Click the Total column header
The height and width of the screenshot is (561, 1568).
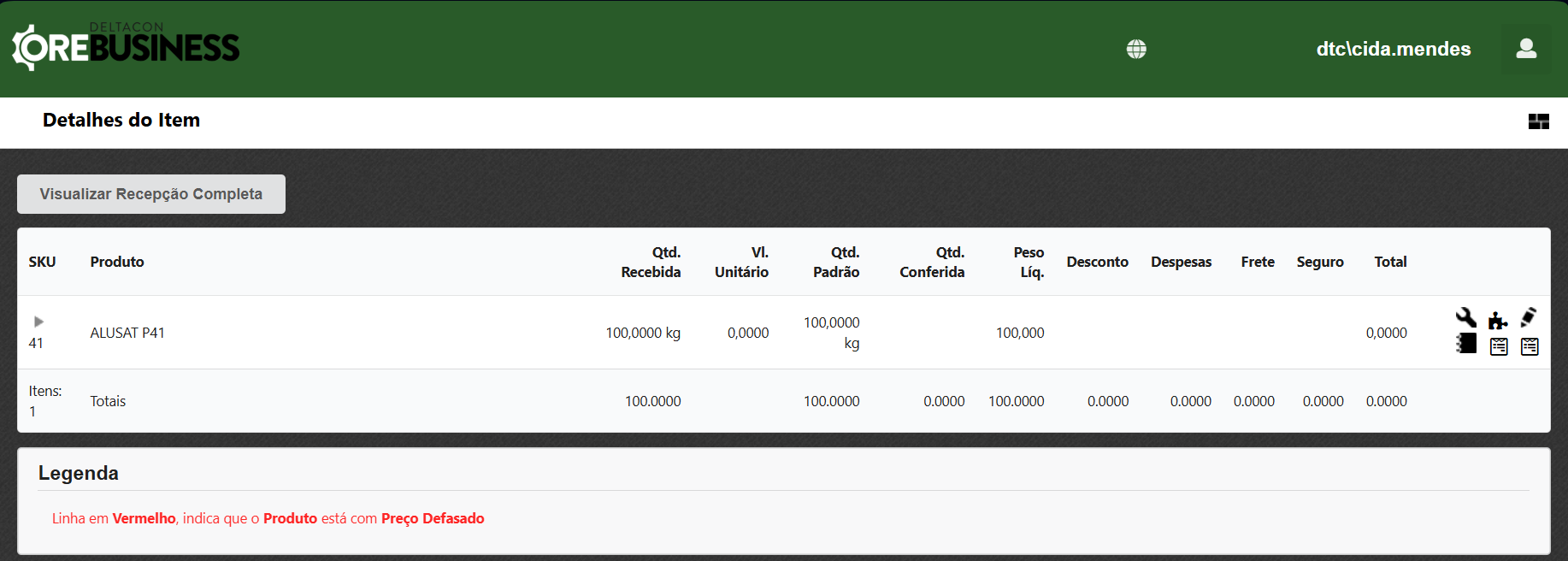point(1390,262)
